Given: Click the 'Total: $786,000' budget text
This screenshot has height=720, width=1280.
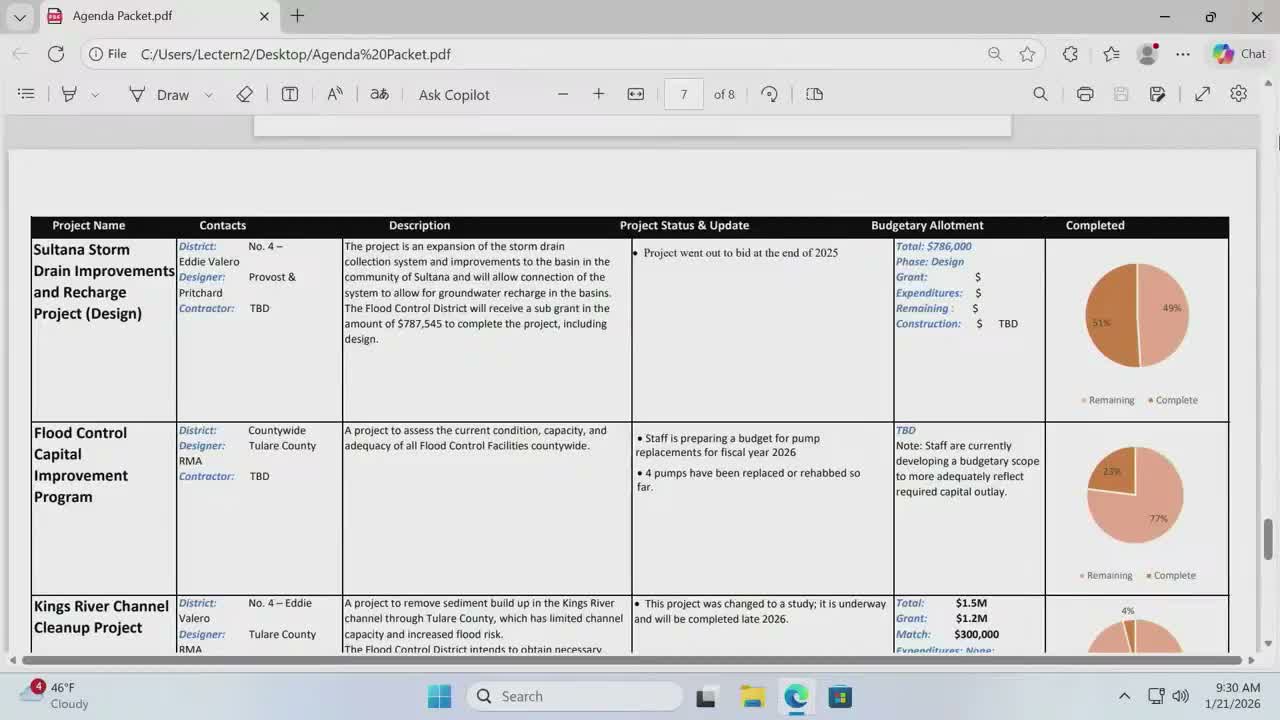Looking at the screenshot, I should [x=934, y=246].
